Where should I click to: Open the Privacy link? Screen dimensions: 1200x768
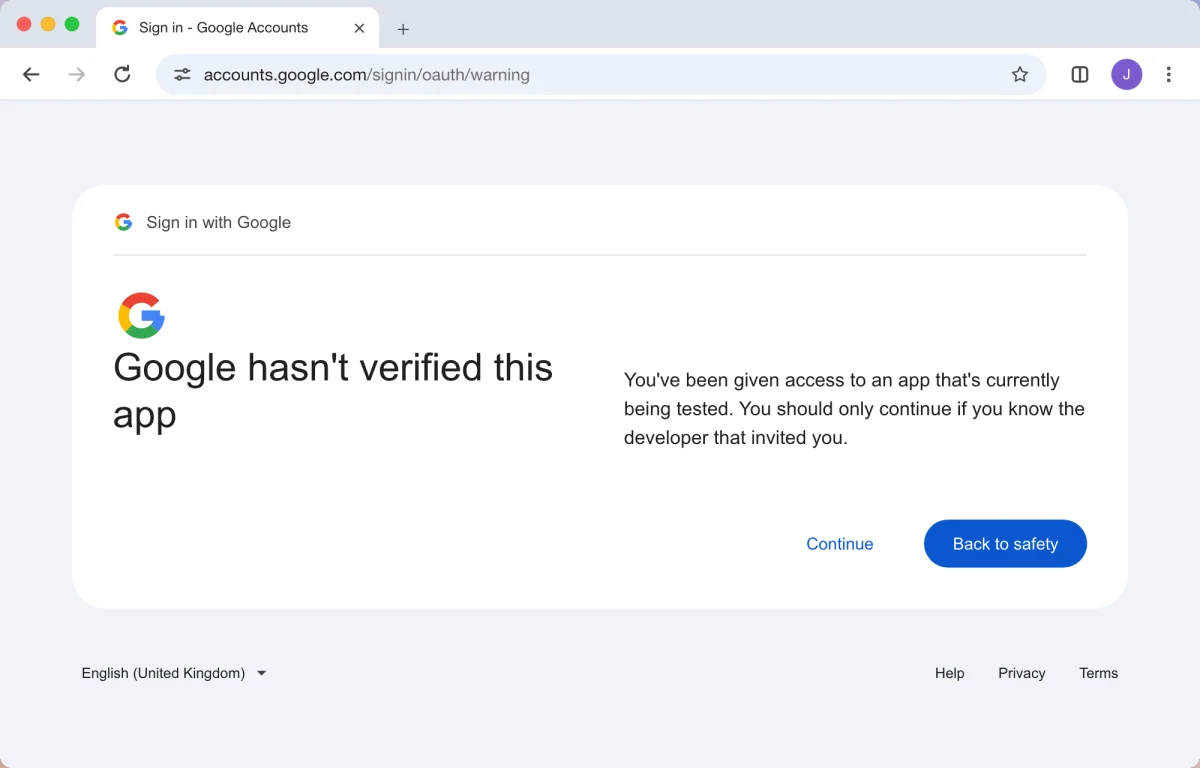tap(1022, 673)
